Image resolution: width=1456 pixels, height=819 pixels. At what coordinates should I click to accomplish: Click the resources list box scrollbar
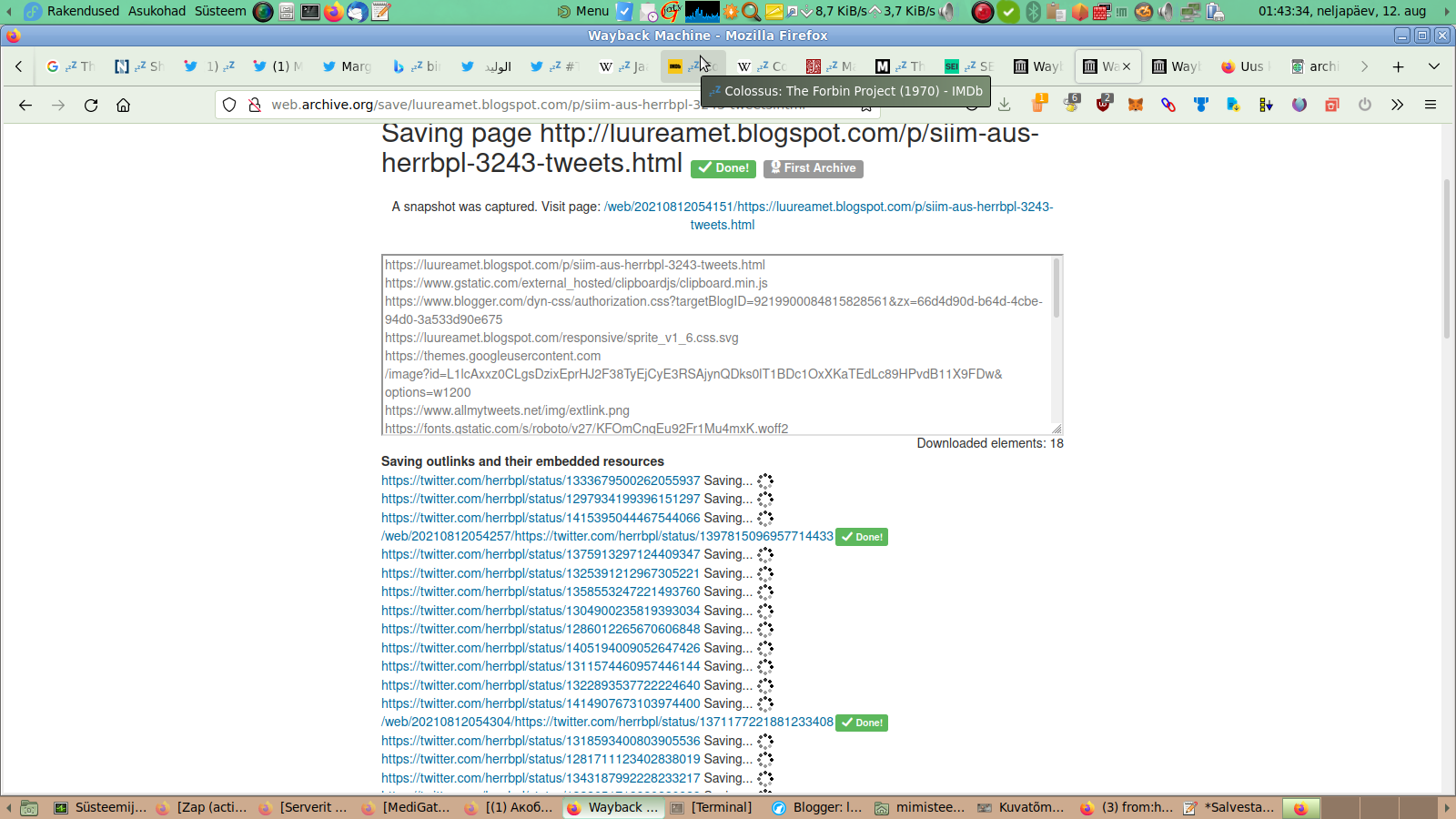[1057, 289]
